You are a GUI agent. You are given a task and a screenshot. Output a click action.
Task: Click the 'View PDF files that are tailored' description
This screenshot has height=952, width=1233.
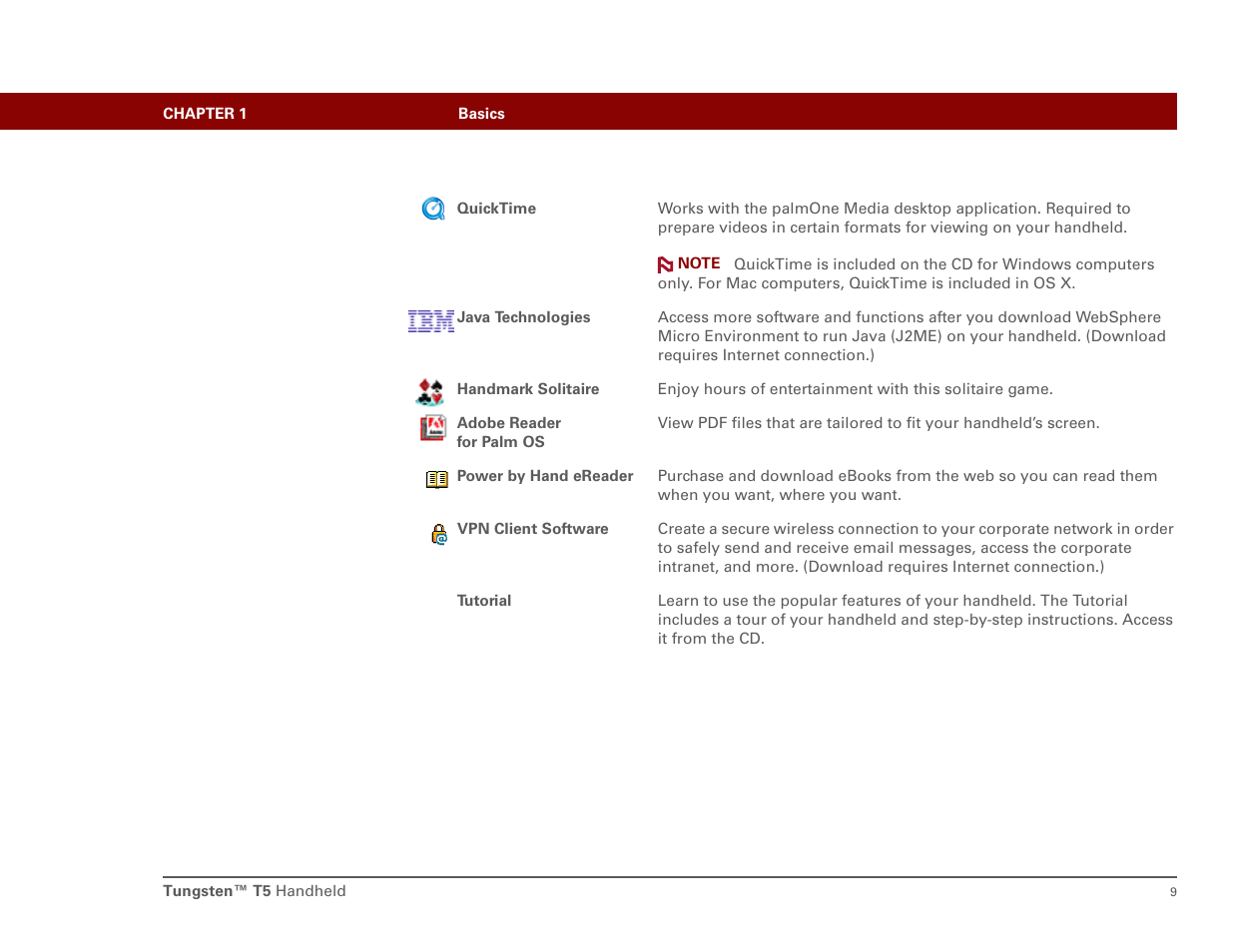879,423
